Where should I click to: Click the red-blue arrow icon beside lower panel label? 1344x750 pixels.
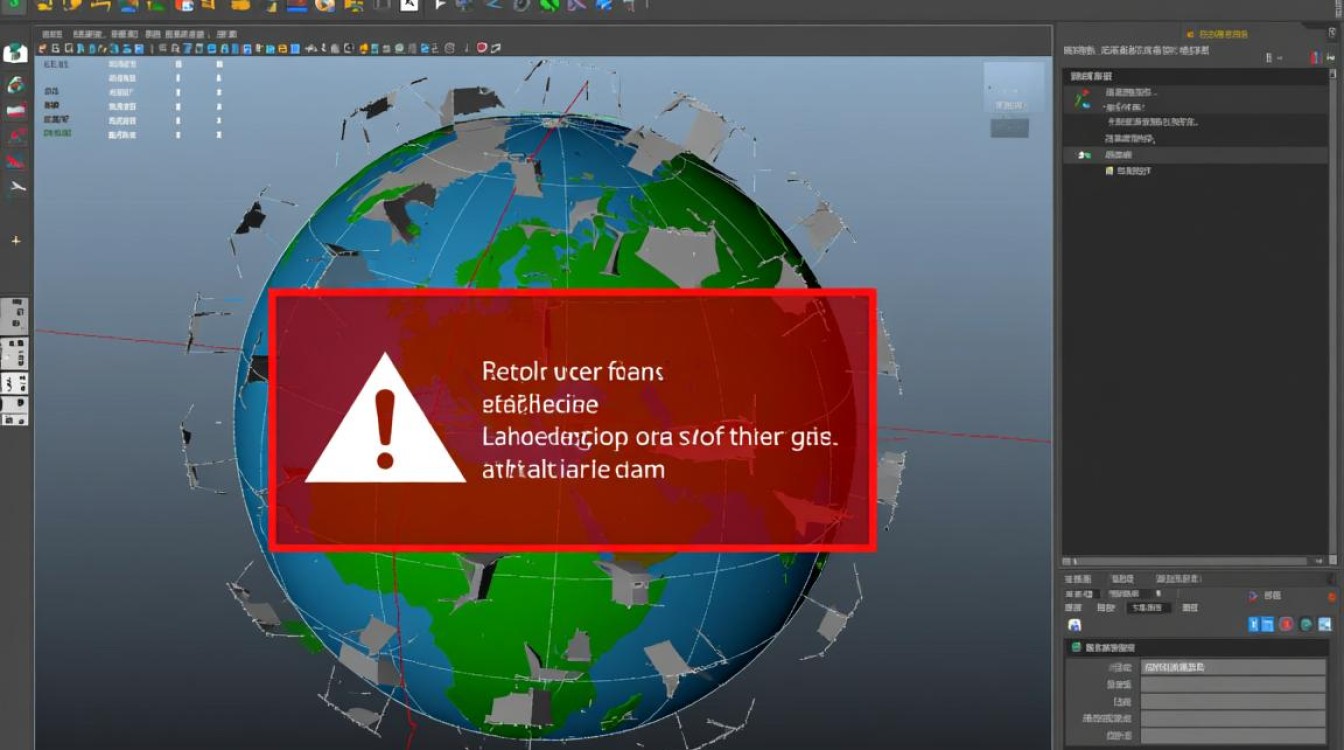click(1253, 595)
